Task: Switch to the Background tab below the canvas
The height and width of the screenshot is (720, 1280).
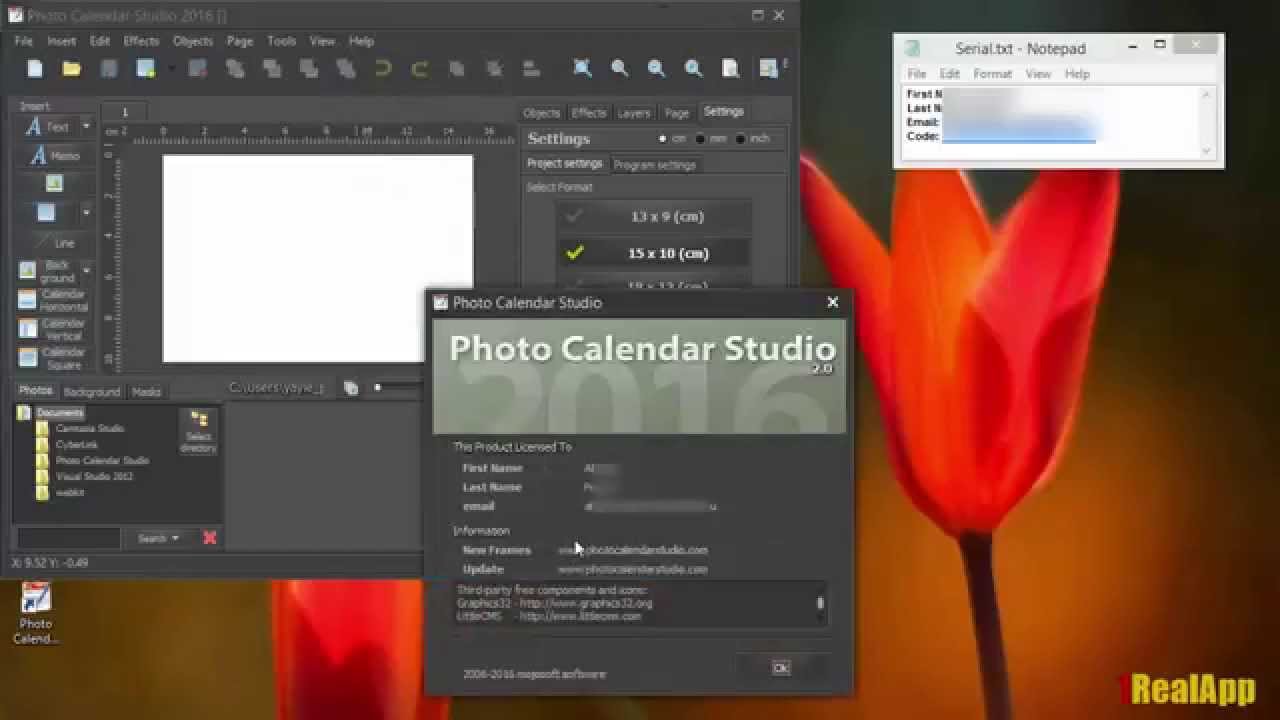Action: click(91, 391)
